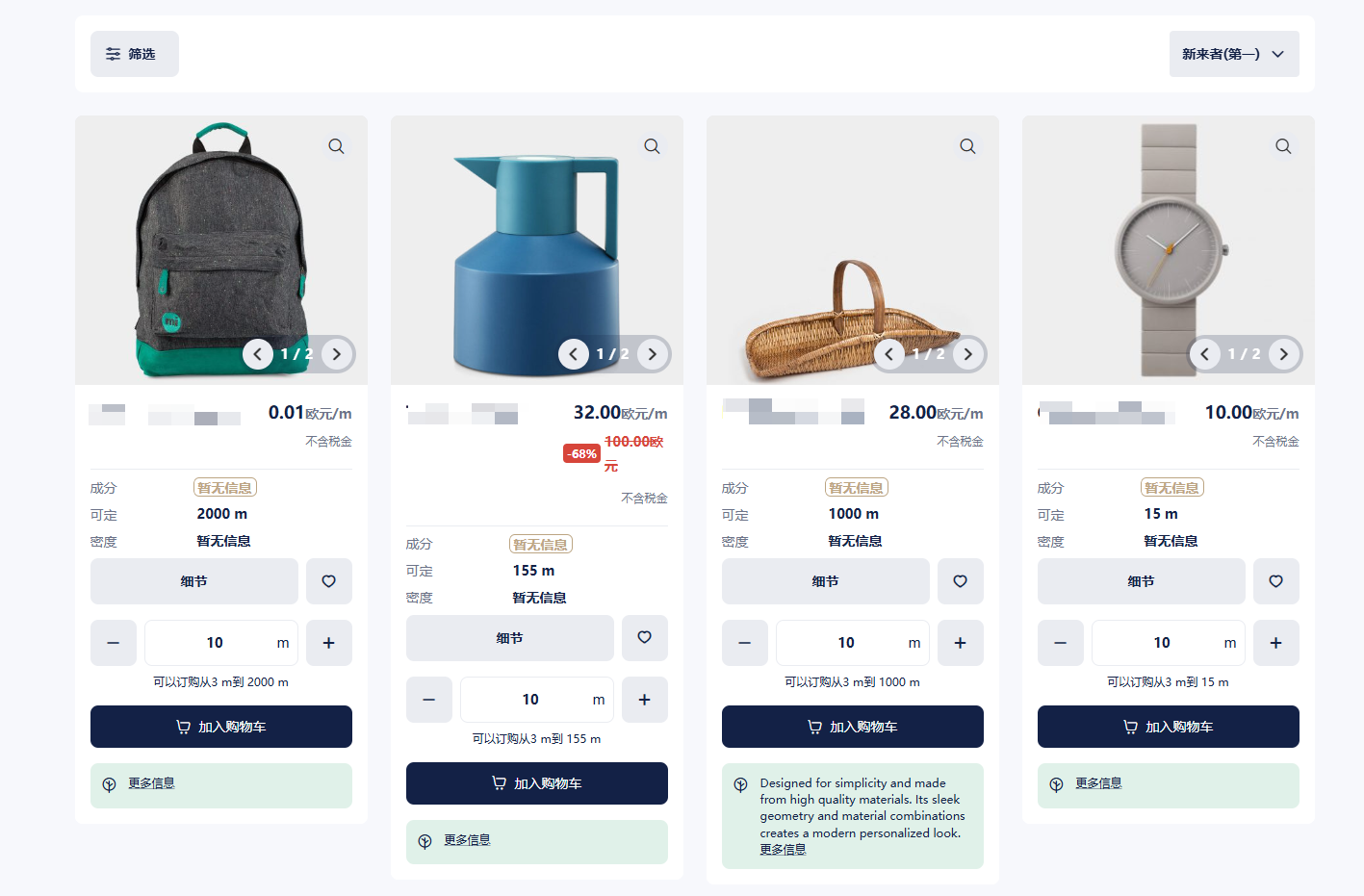Open 细节 details for the backpack
The image size is (1364, 896).
[x=194, y=581]
